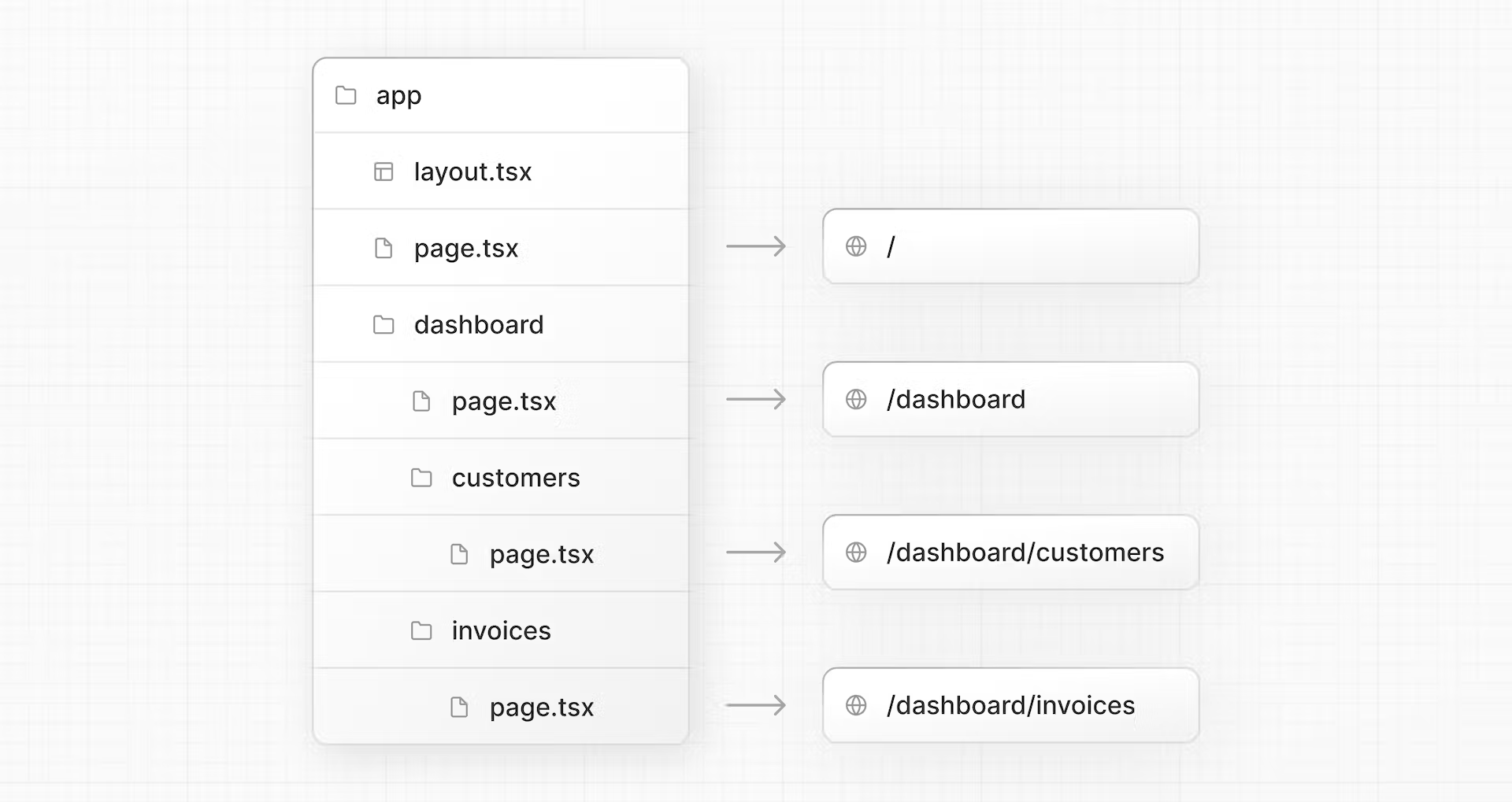
Task: Click the globe icon beside /dashboard/customers
Action: tap(857, 553)
